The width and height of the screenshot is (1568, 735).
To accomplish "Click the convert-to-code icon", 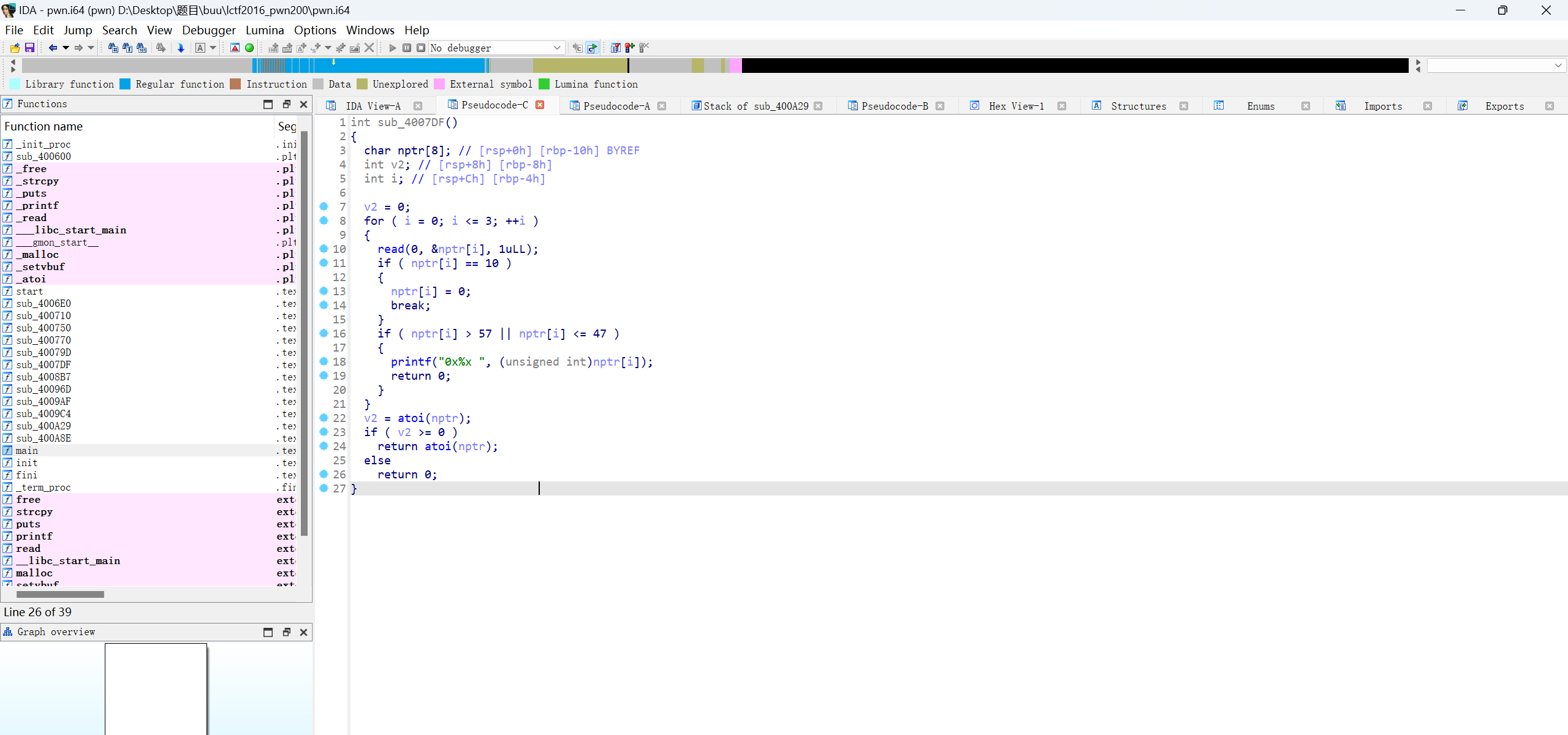I will 273,48.
